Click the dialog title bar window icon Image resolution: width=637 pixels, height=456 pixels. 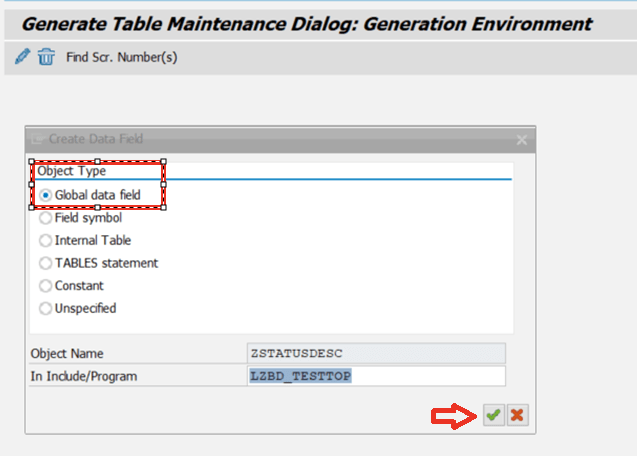pyautogui.click(x=37, y=139)
